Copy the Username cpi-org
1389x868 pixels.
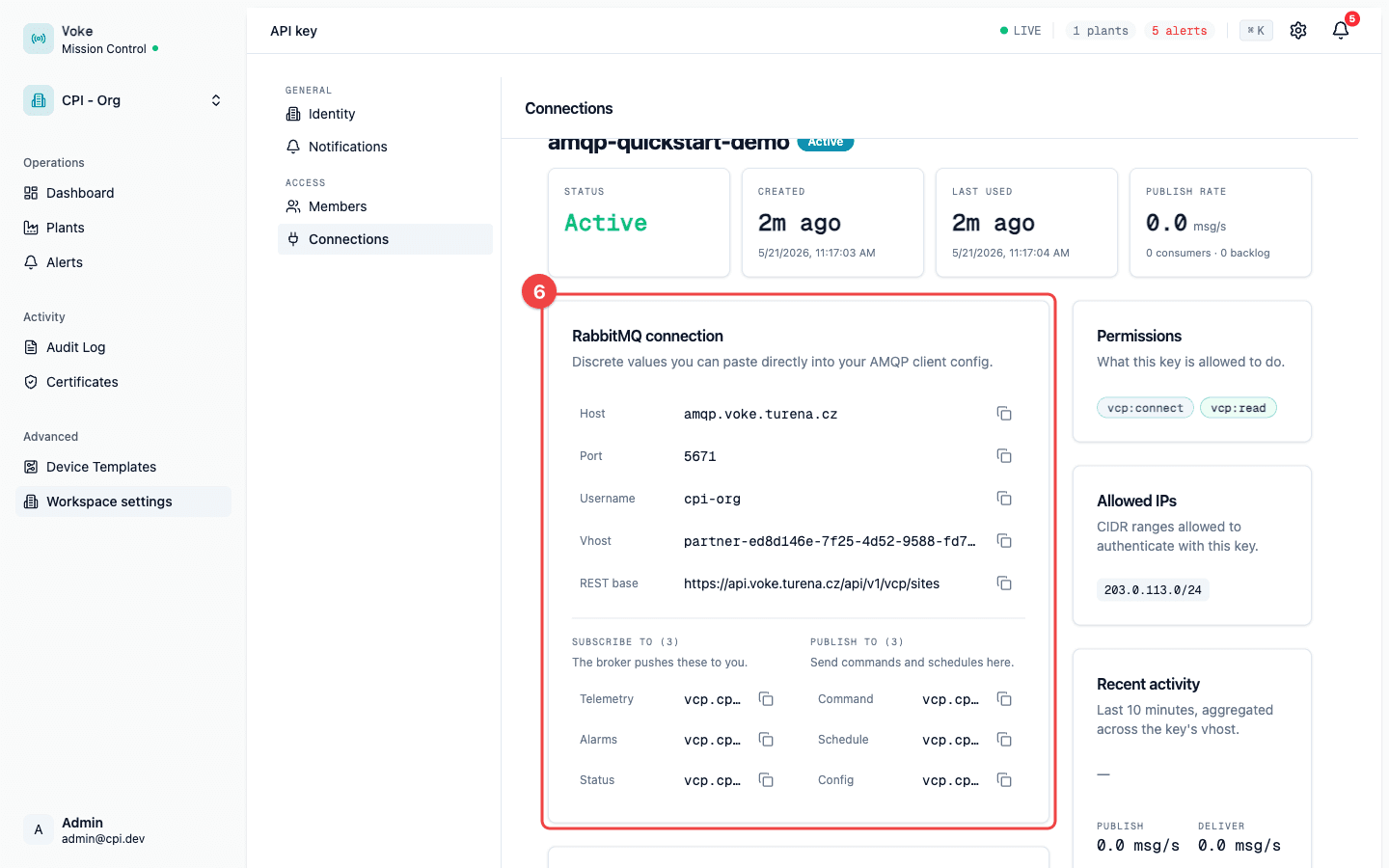(1004, 499)
